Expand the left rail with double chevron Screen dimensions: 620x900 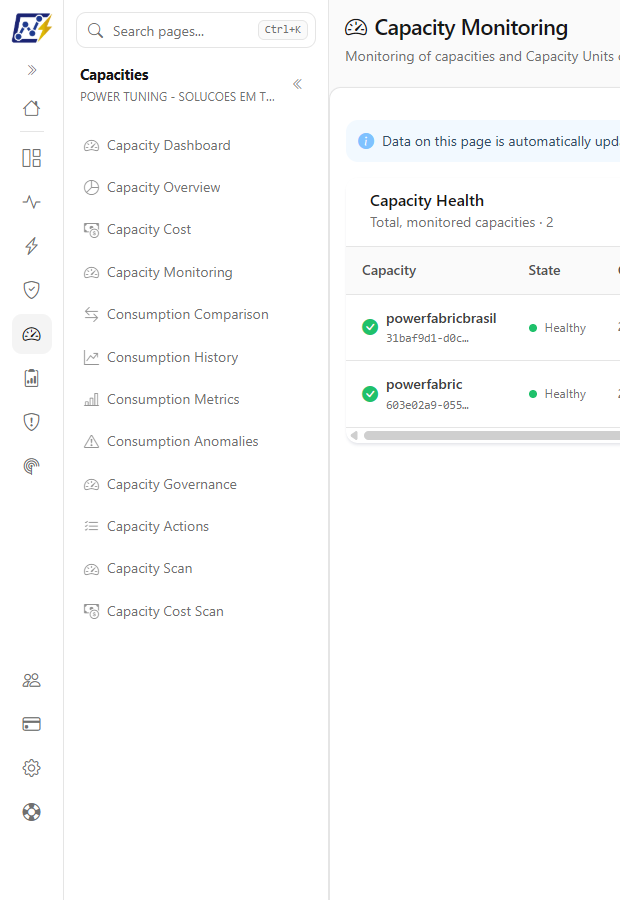click(32, 70)
